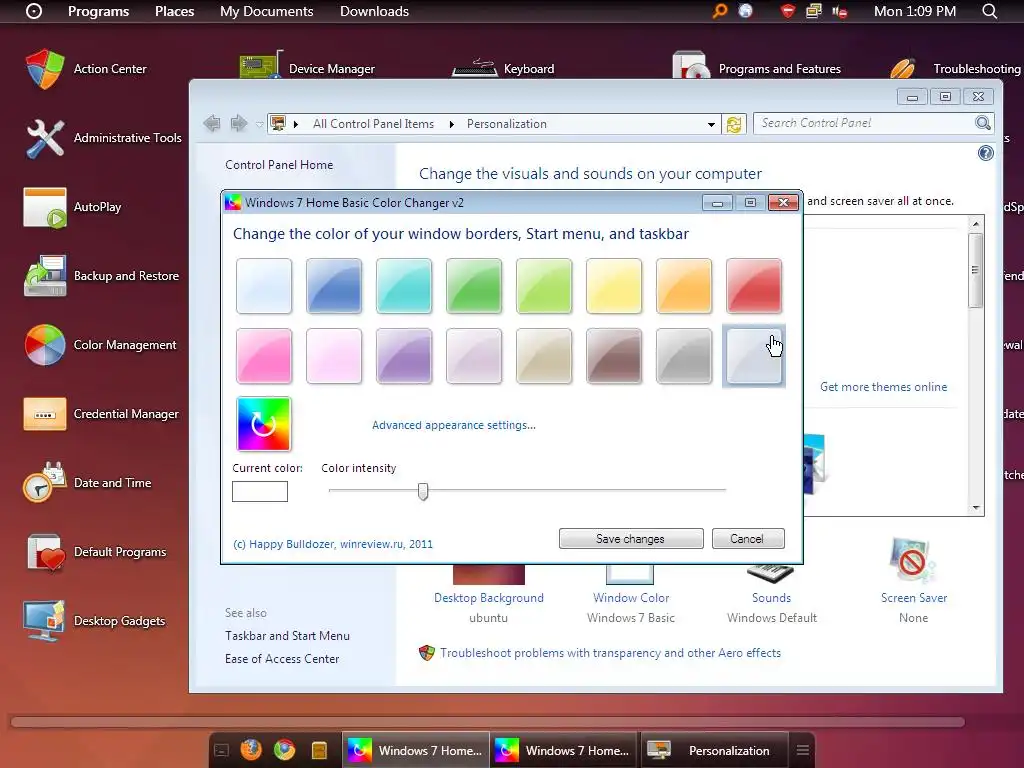Open Desktop Background link
1024x768 pixels.
pyautogui.click(x=488, y=598)
